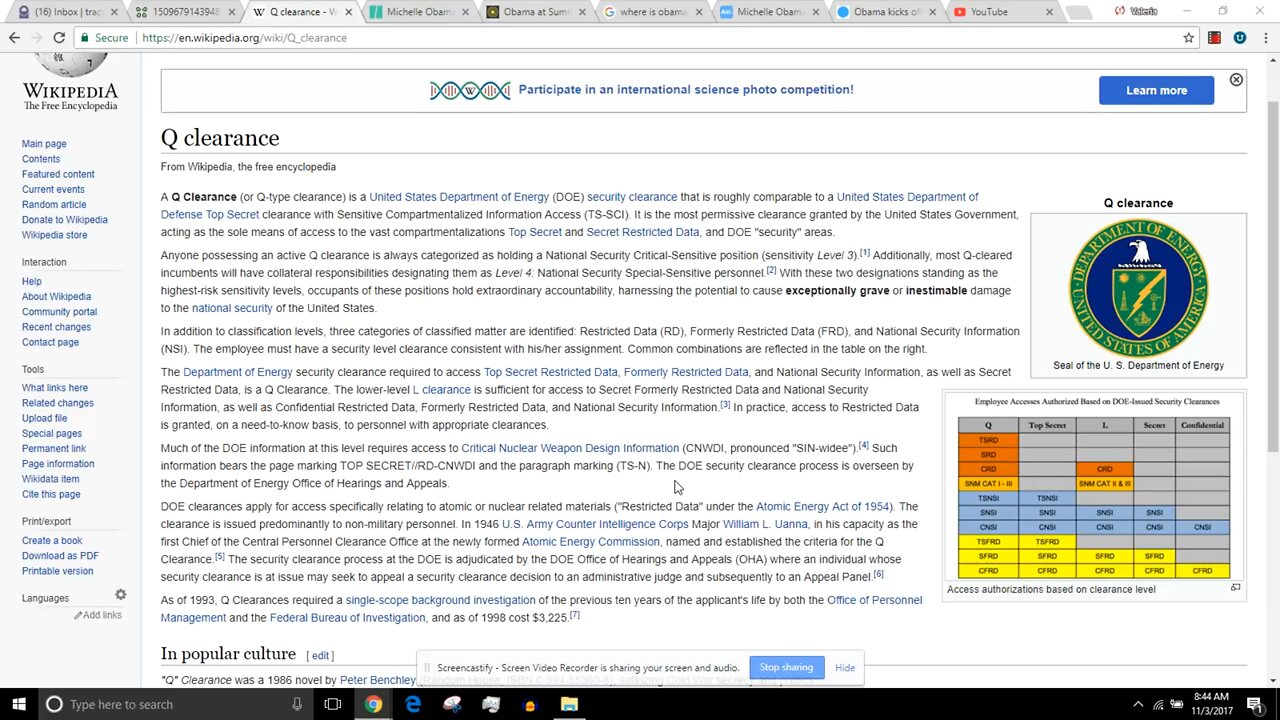Open Microsoft Edge from the taskbar

(x=413, y=704)
